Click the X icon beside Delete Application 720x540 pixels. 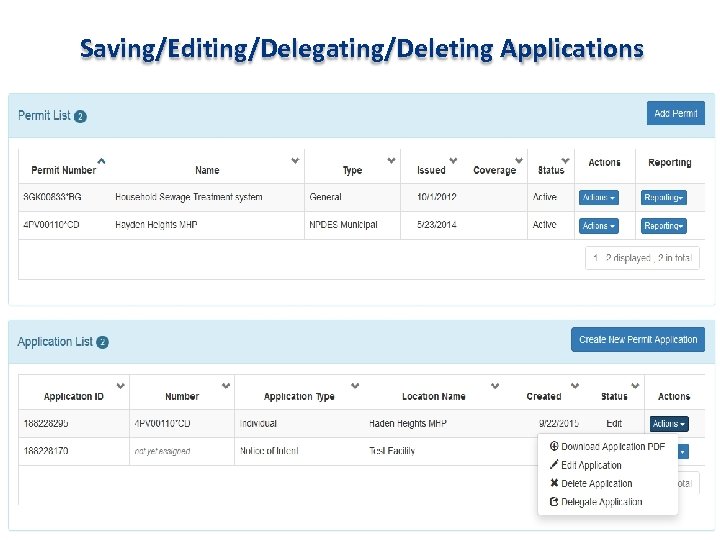[x=554, y=483]
